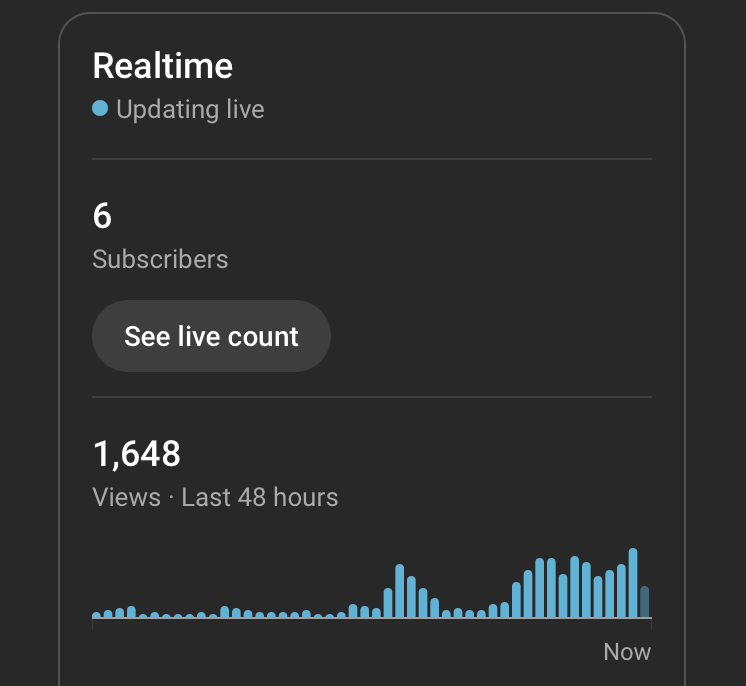The image size is (746, 686).
Task: Click the See live count button
Action: pos(211,336)
